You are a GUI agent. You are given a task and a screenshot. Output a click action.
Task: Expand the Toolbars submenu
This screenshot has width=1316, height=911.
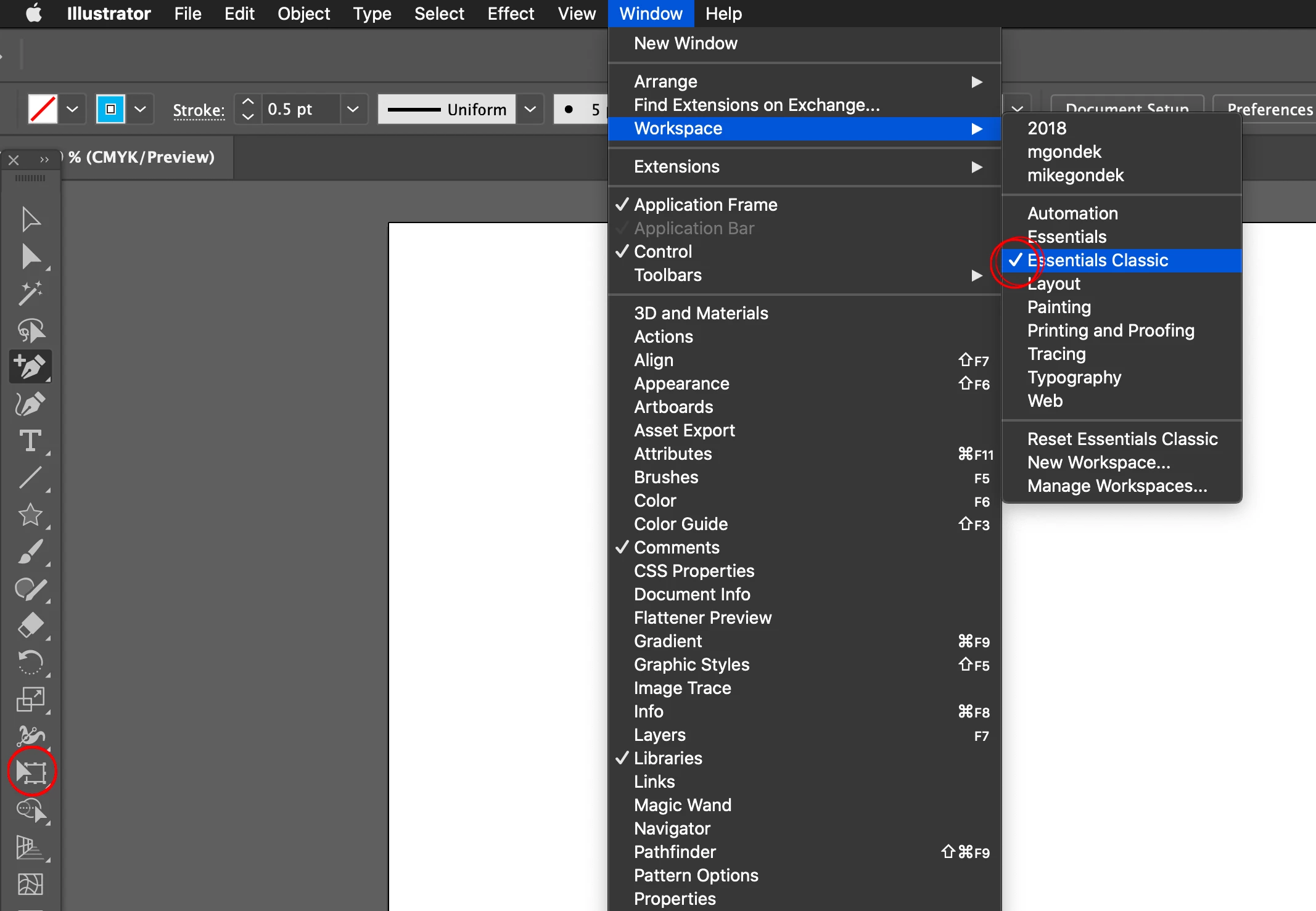(668, 275)
